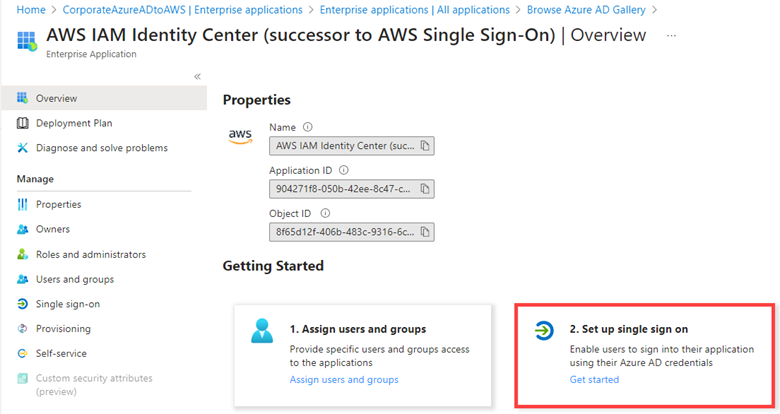Open the ellipsis more options menu
The image size is (780, 414).
[x=672, y=35]
